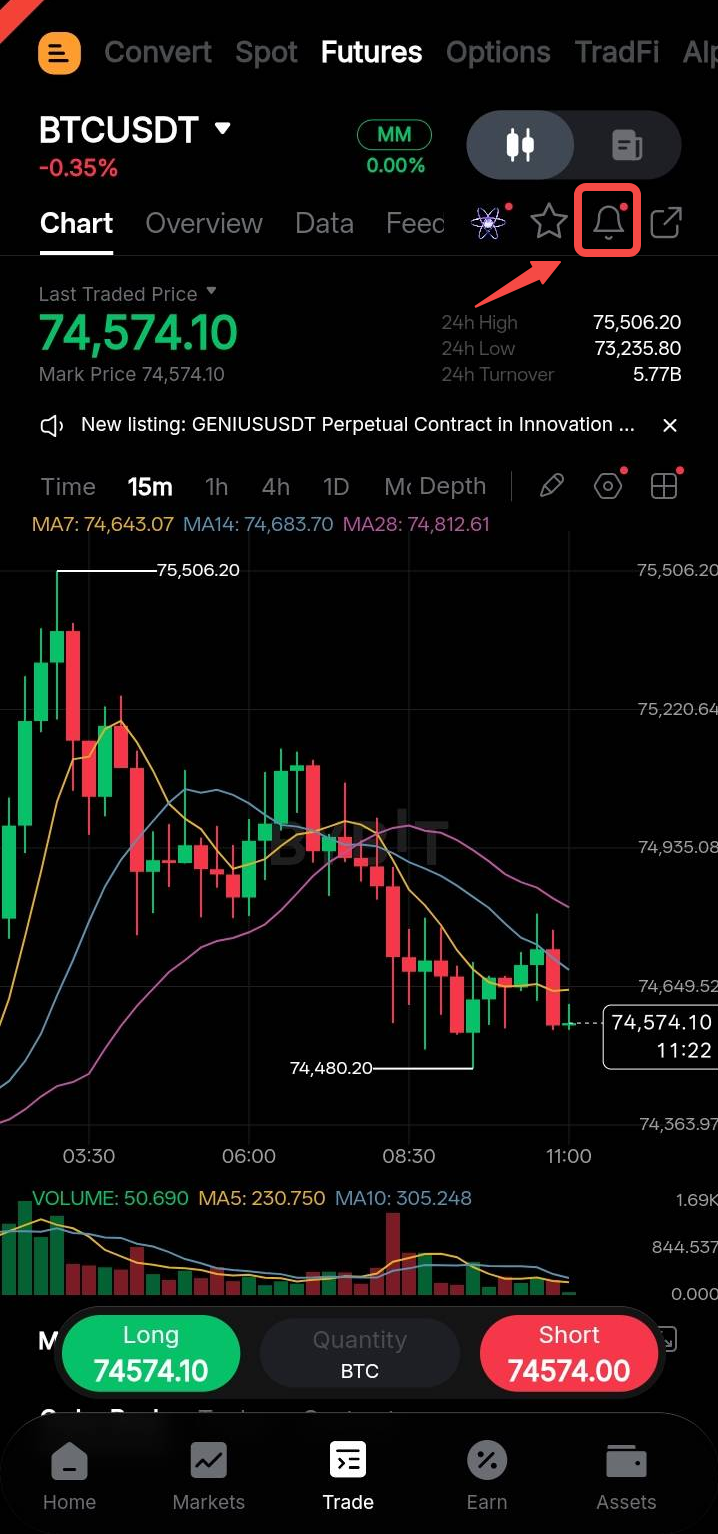Open the Options section tab
Viewport: 718px width, 1534px height.
[x=498, y=52]
